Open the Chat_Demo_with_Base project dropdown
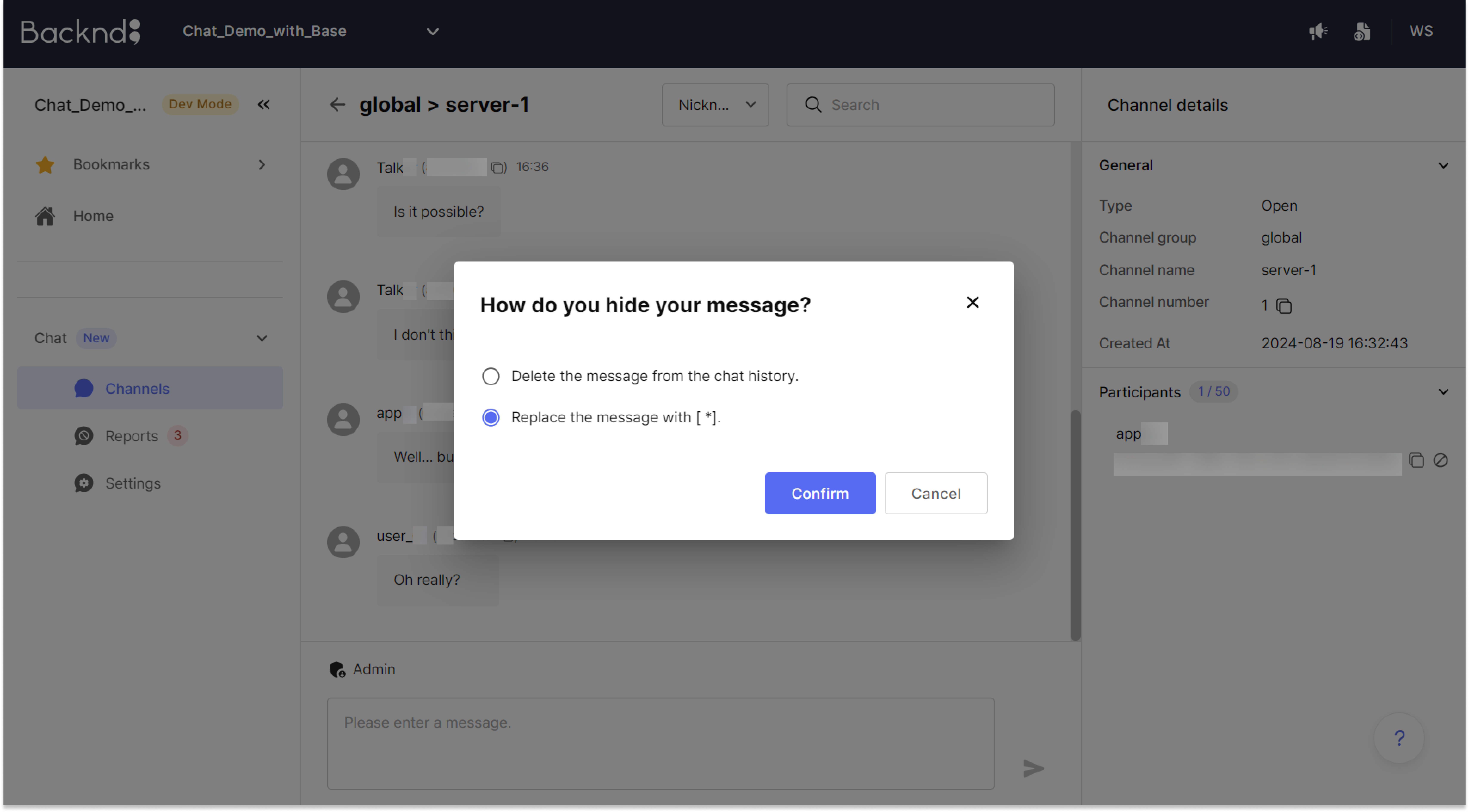Screen dimensions: 1469x812 coord(311,31)
